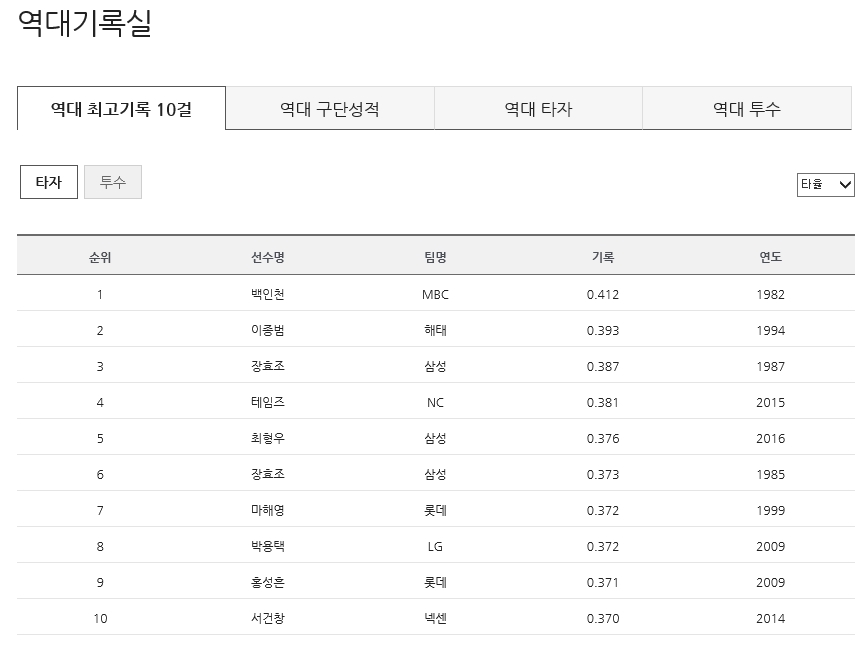The height and width of the screenshot is (663, 863).
Task: Click 롯데 in 마해영's row
Action: pyautogui.click(x=435, y=511)
